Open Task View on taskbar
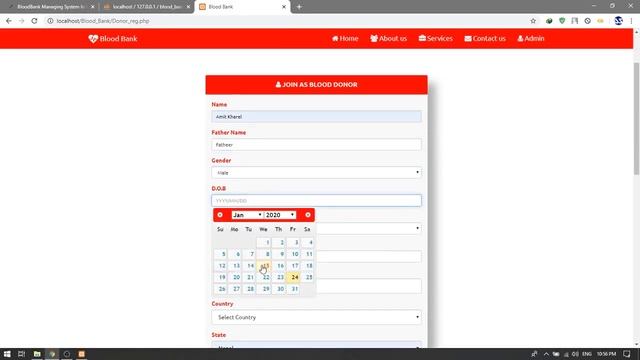The width and height of the screenshot is (640, 360). pos(22,354)
